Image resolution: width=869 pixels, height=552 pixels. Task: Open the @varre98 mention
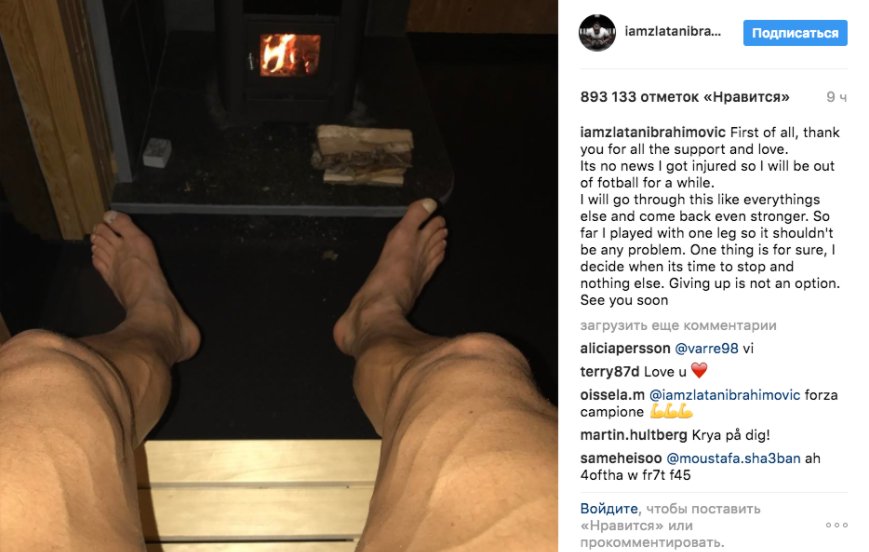click(707, 349)
